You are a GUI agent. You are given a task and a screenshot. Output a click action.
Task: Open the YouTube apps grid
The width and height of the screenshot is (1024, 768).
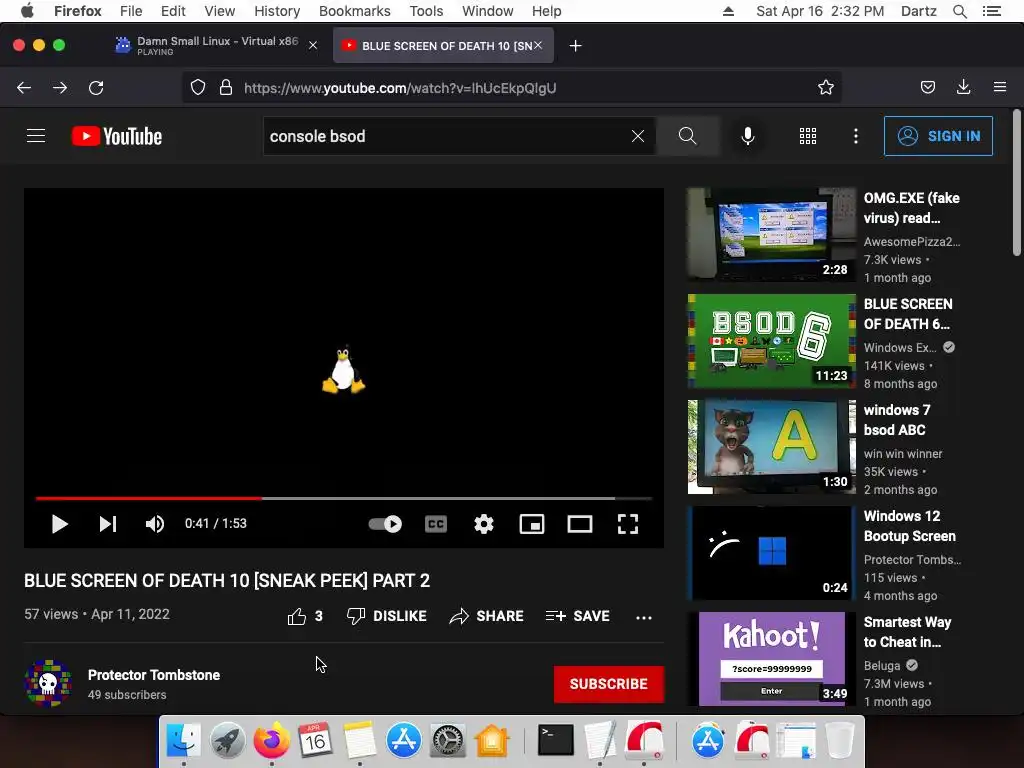808,136
